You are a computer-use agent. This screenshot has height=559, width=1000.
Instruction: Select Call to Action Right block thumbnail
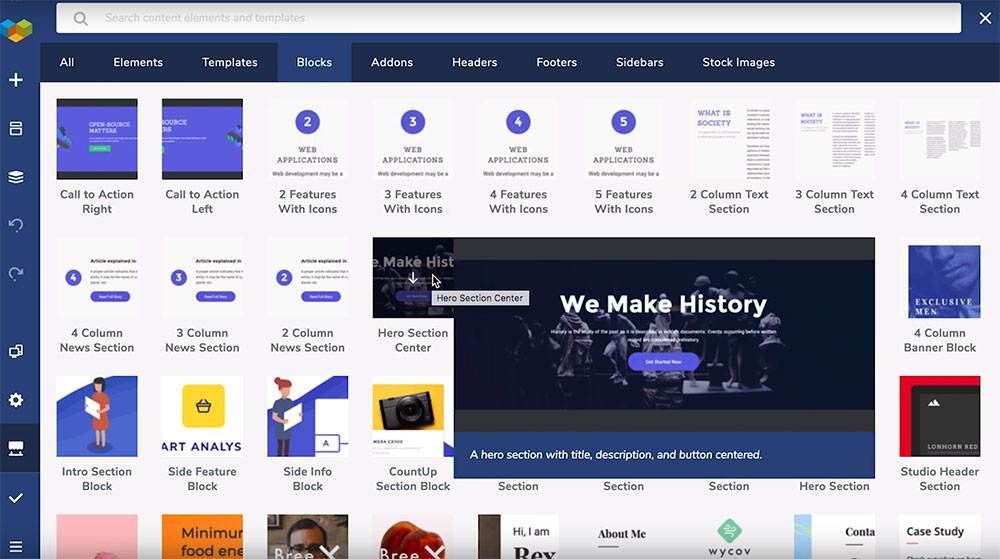[x=97, y=139]
